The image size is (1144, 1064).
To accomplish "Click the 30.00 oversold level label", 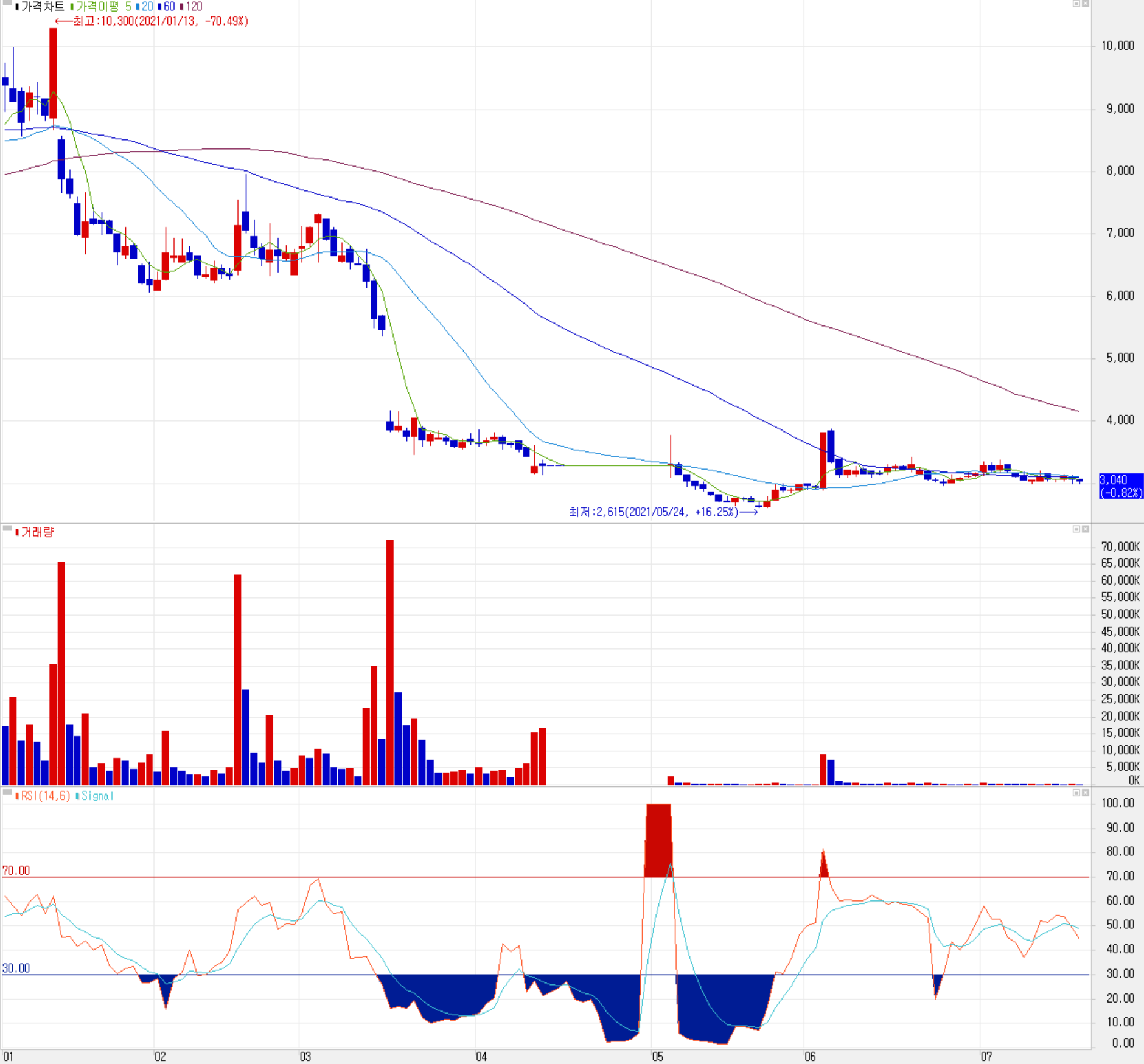I will coord(16,968).
